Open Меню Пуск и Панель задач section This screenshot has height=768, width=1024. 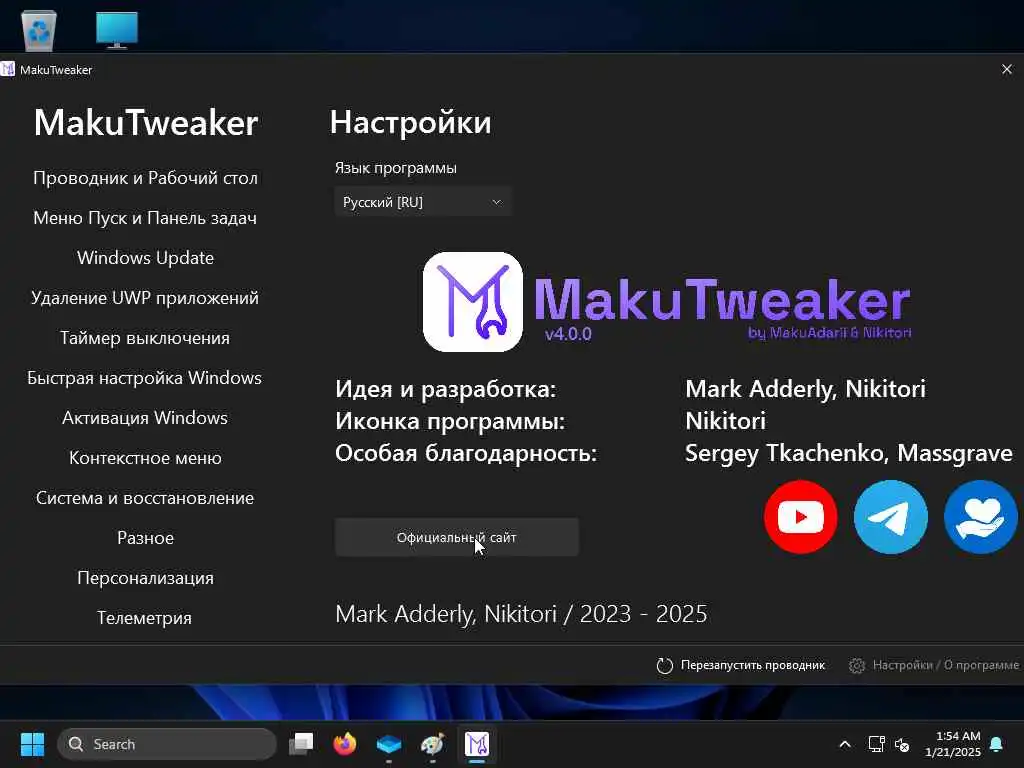(145, 218)
